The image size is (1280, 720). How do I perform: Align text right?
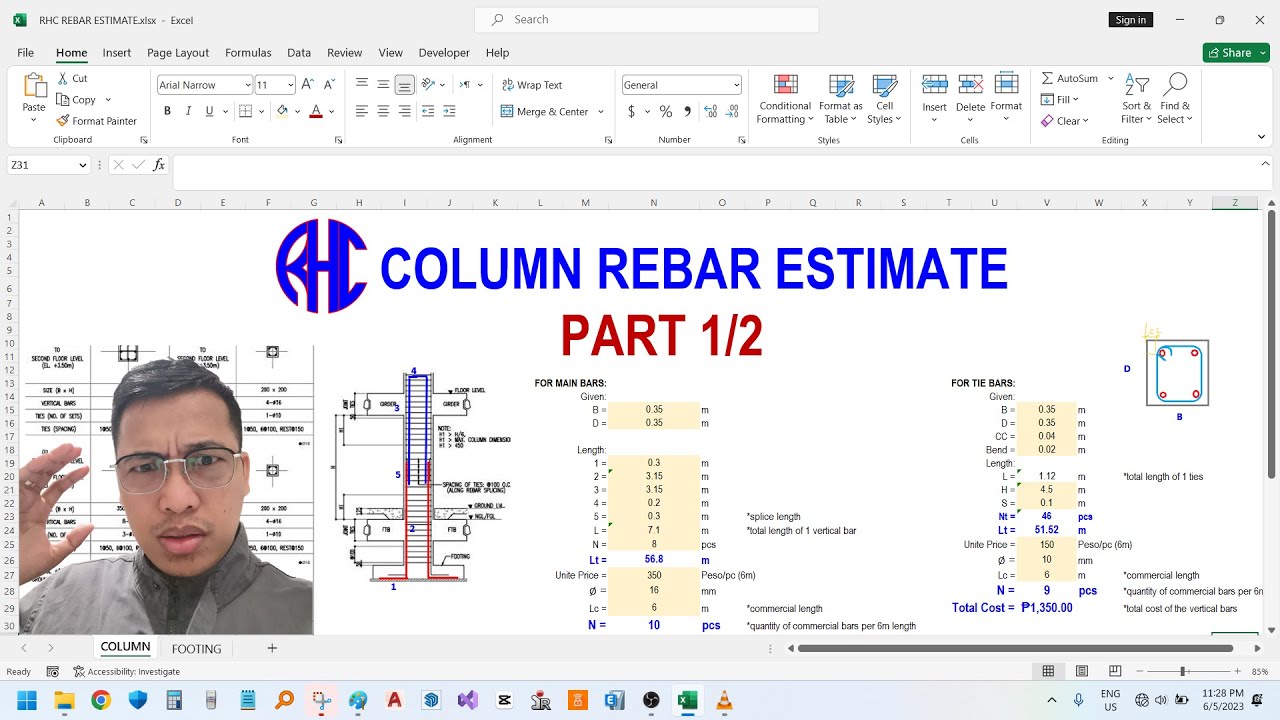(404, 111)
